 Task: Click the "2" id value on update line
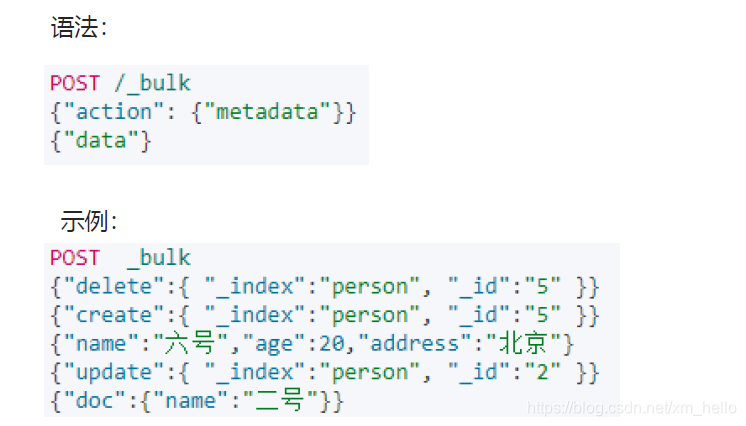pos(542,372)
